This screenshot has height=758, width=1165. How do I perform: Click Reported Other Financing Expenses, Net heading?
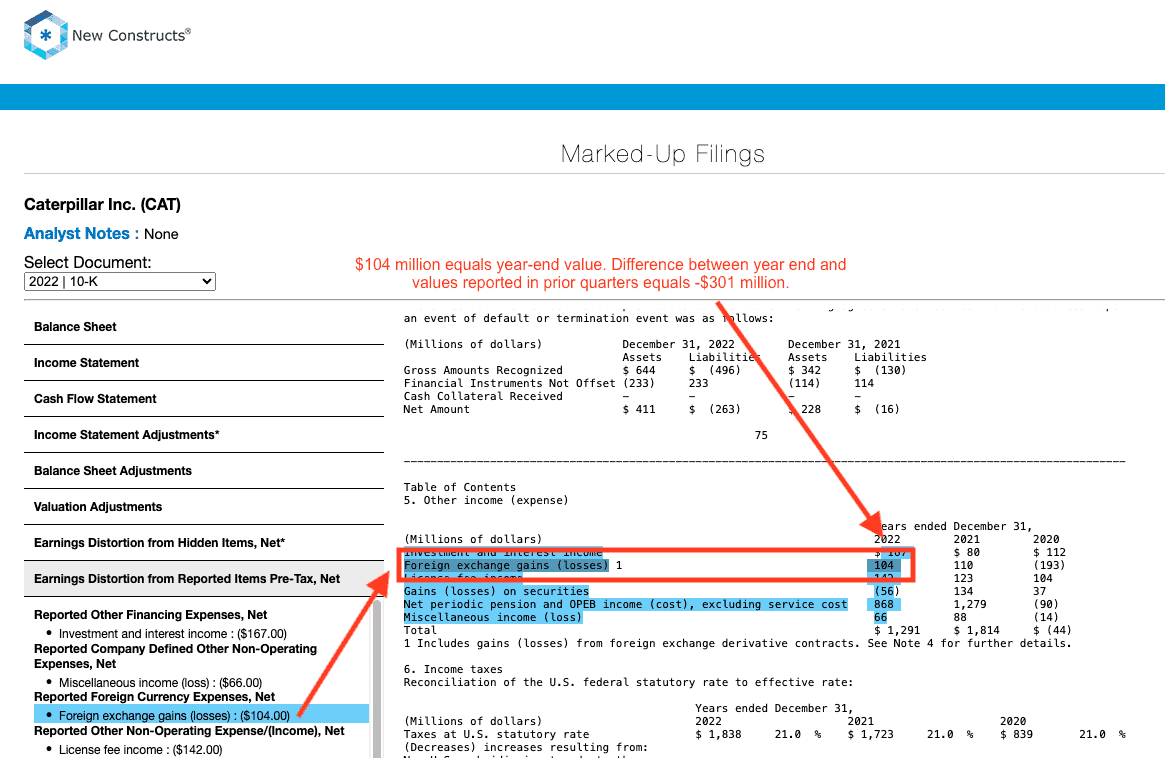coord(151,615)
